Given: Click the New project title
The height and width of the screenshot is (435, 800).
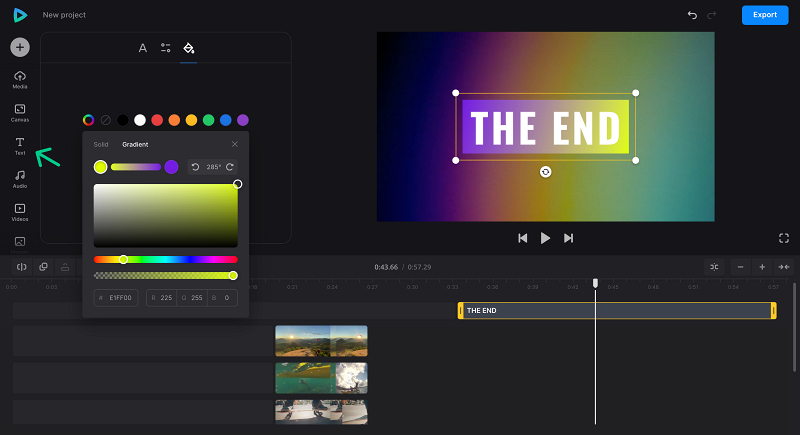Looking at the screenshot, I should tap(64, 15).
